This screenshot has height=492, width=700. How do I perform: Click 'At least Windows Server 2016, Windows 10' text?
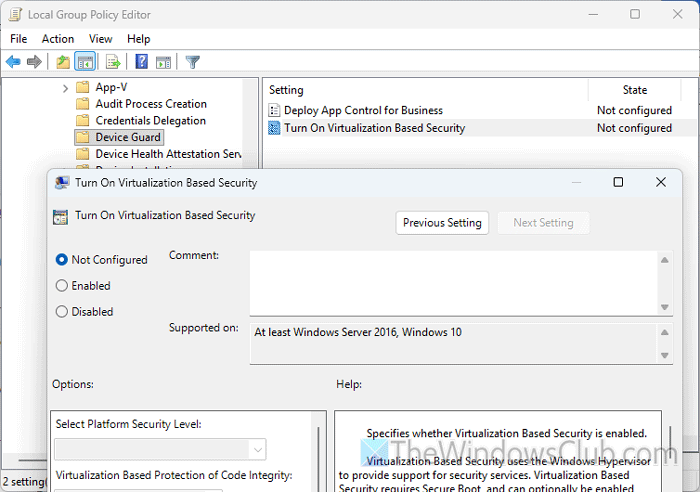tap(358, 332)
